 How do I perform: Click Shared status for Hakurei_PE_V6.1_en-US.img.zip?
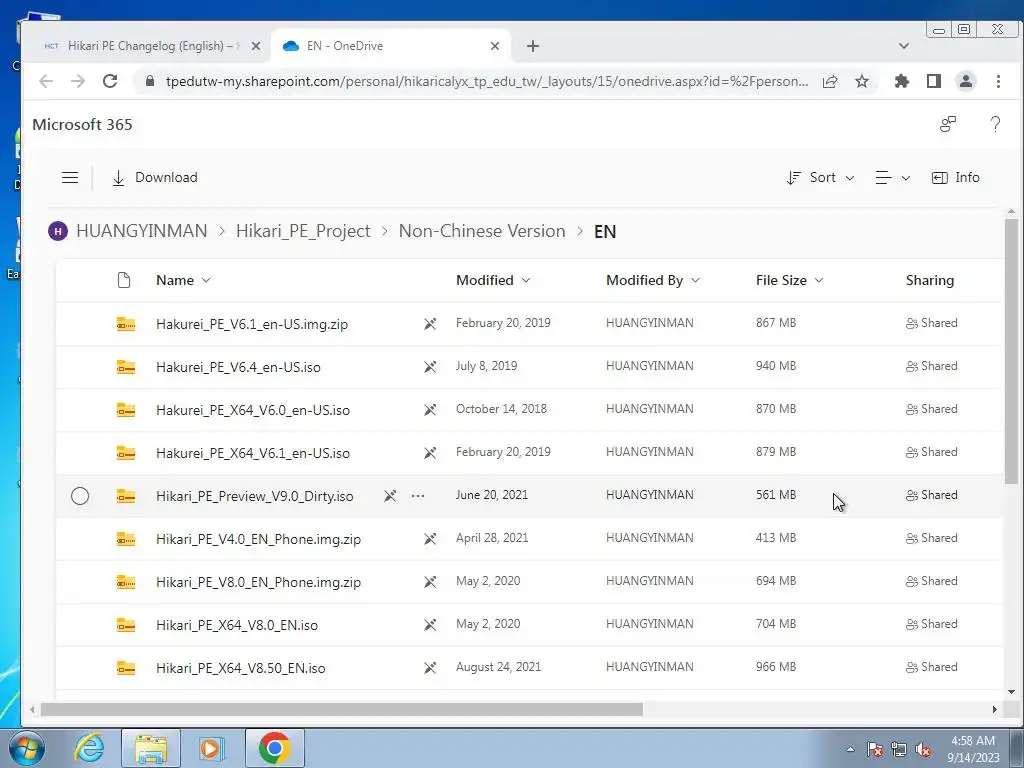click(x=932, y=323)
